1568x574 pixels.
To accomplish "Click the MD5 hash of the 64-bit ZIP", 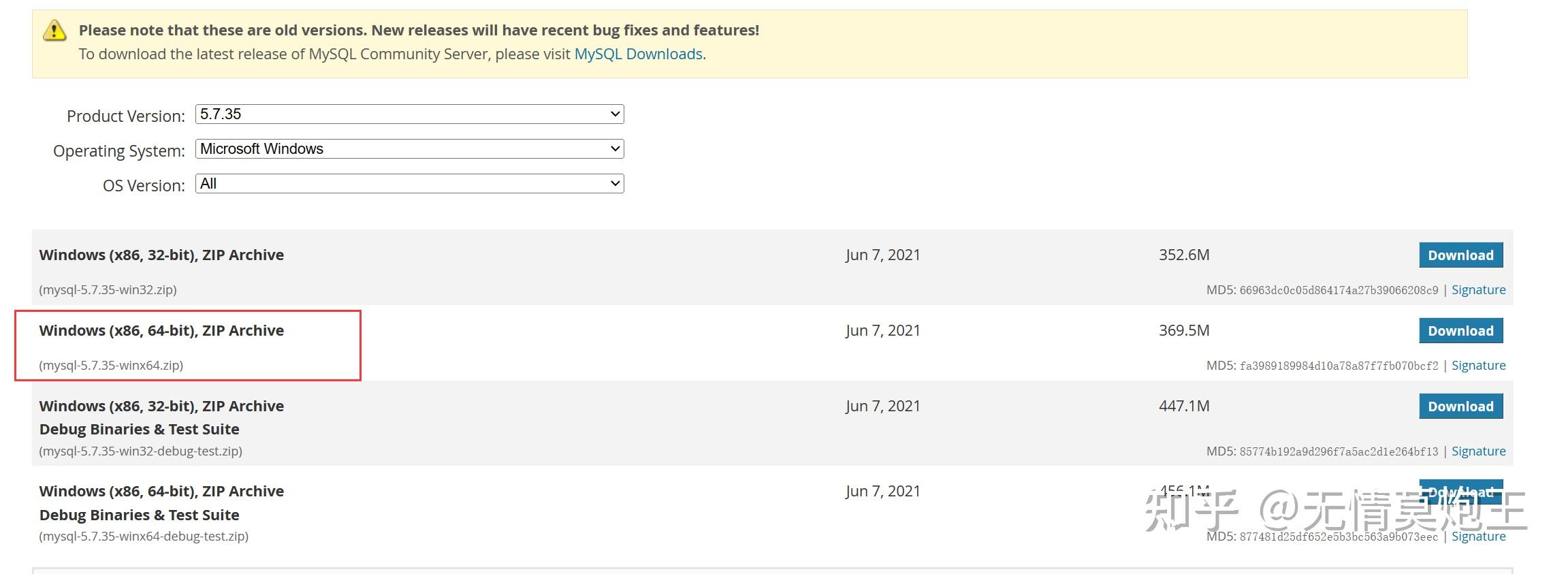I will click(x=1339, y=366).
